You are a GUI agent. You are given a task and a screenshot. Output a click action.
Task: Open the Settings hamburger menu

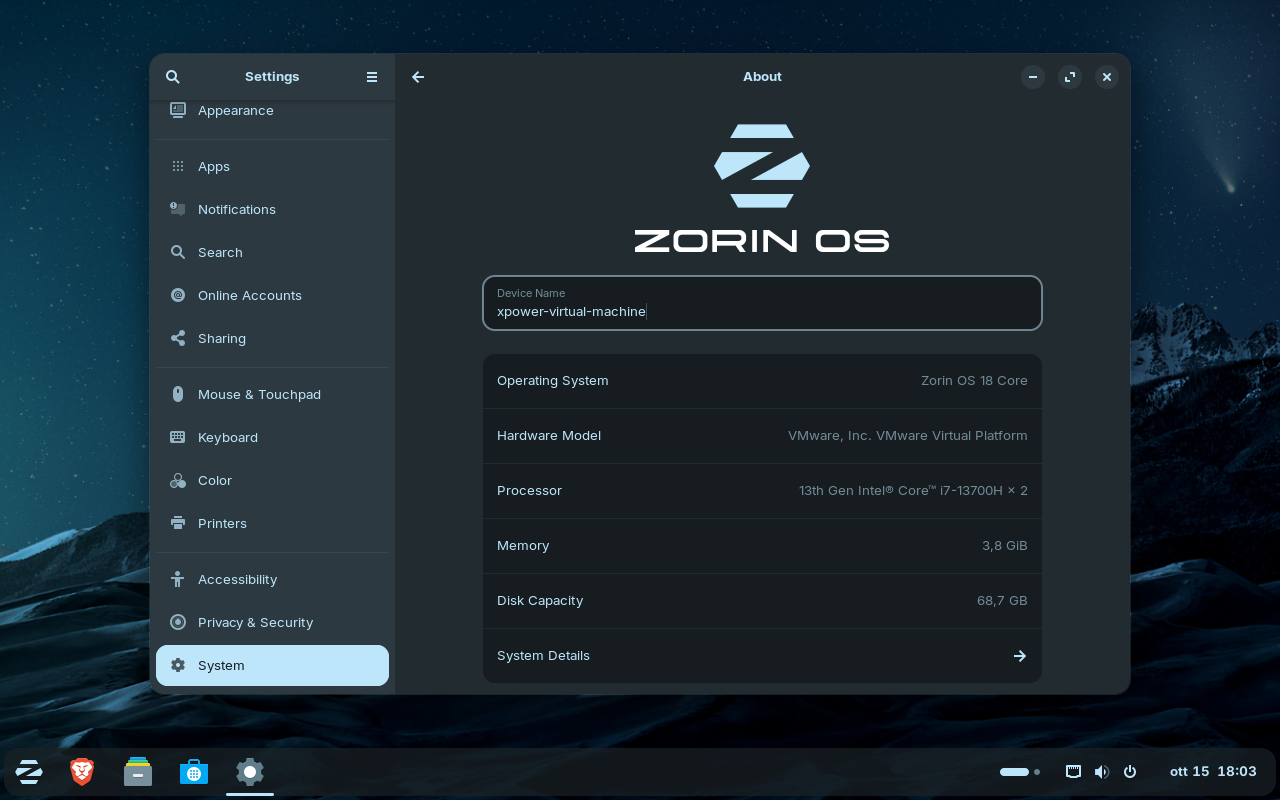coord(372,77)
